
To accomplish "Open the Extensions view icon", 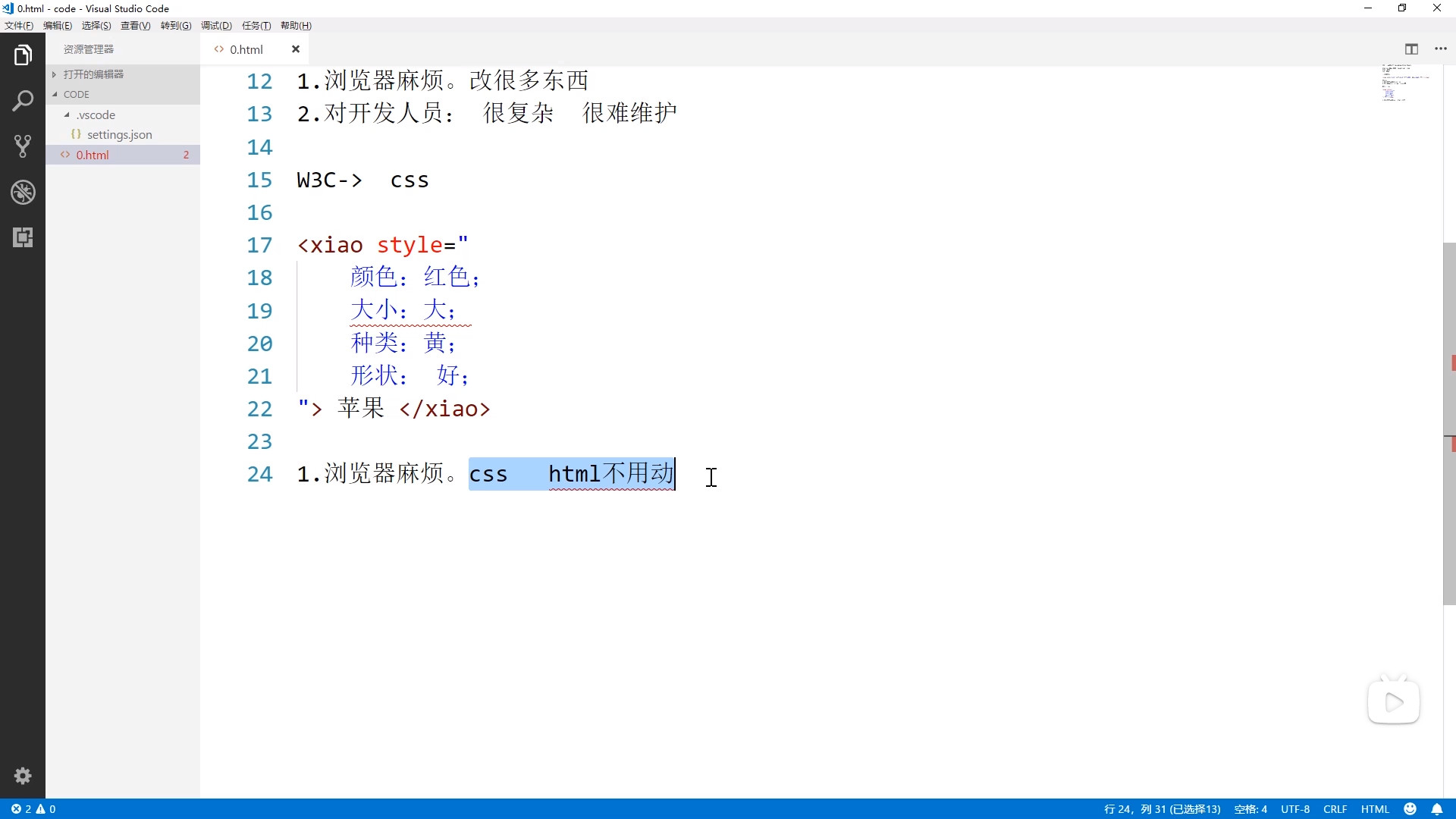I will point(23,237).
